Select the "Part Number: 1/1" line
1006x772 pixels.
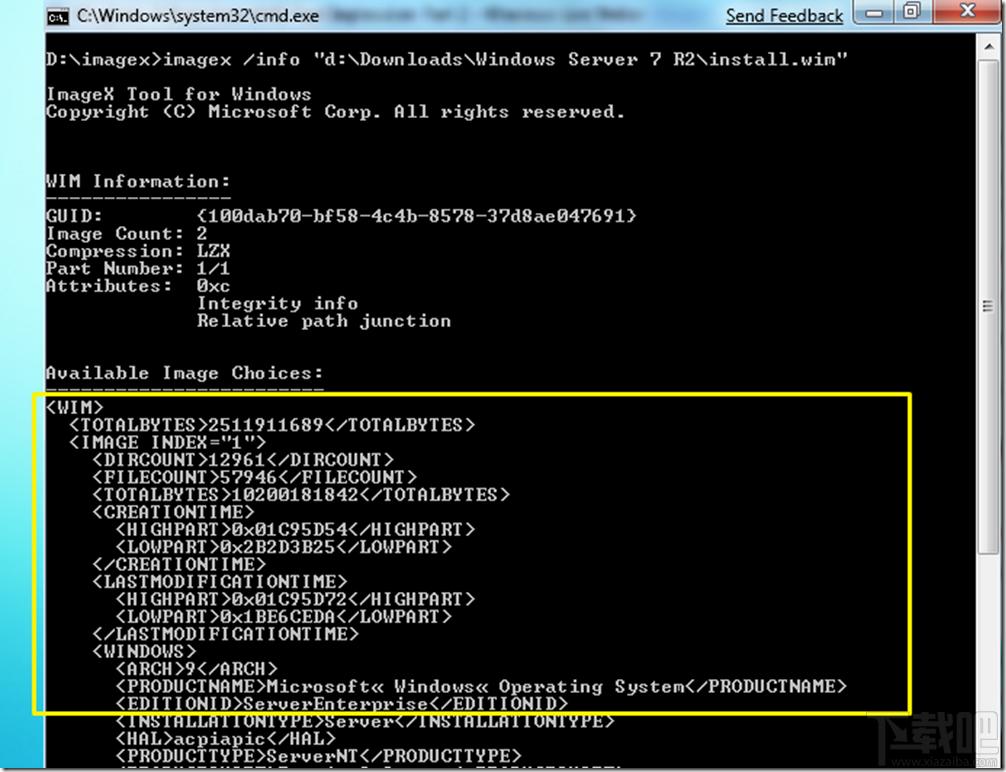(138, 268)
